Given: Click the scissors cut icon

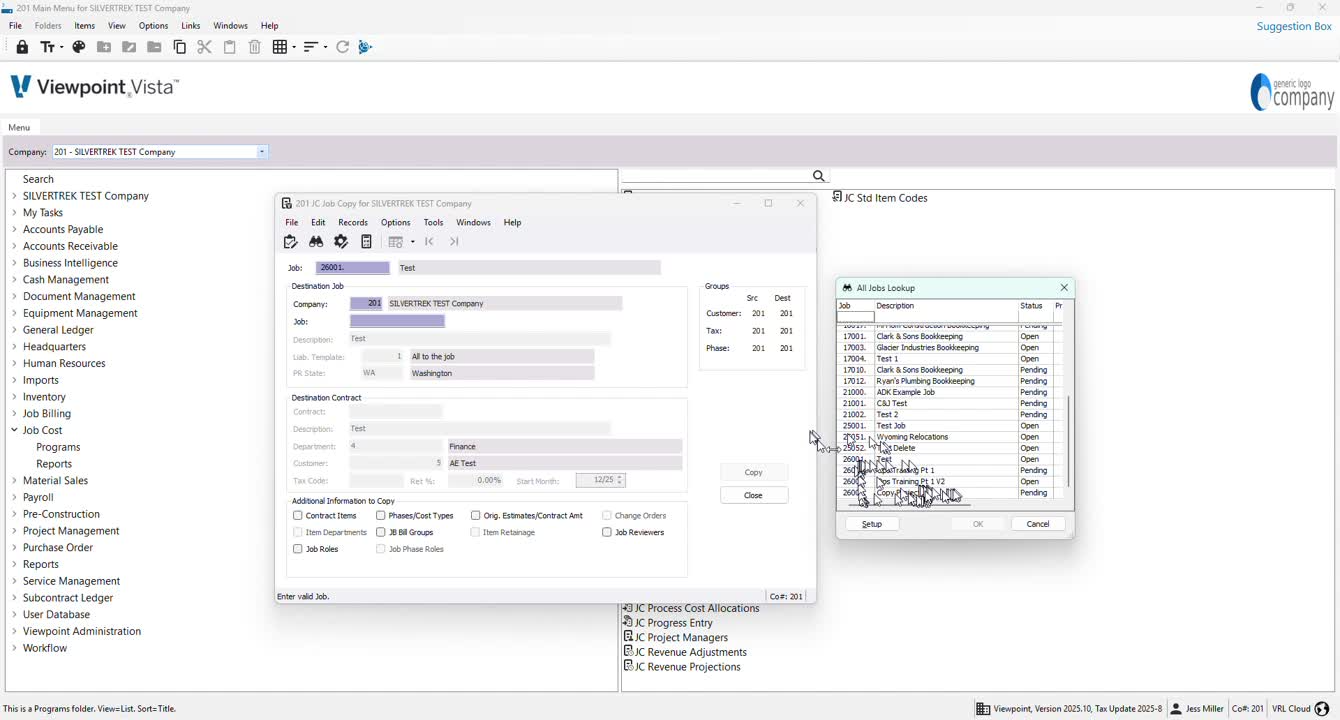Looking at the screenshot, I should [x=204, y=47].
